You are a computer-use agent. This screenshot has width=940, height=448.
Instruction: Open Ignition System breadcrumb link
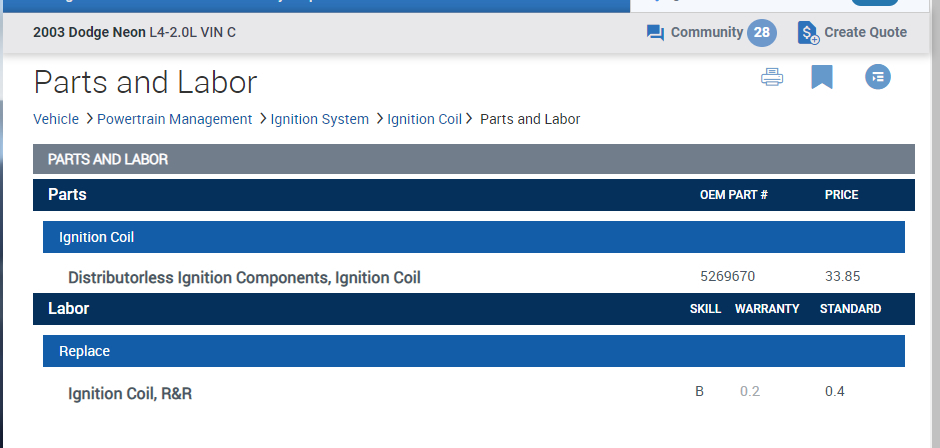click(x=319, y=119)
